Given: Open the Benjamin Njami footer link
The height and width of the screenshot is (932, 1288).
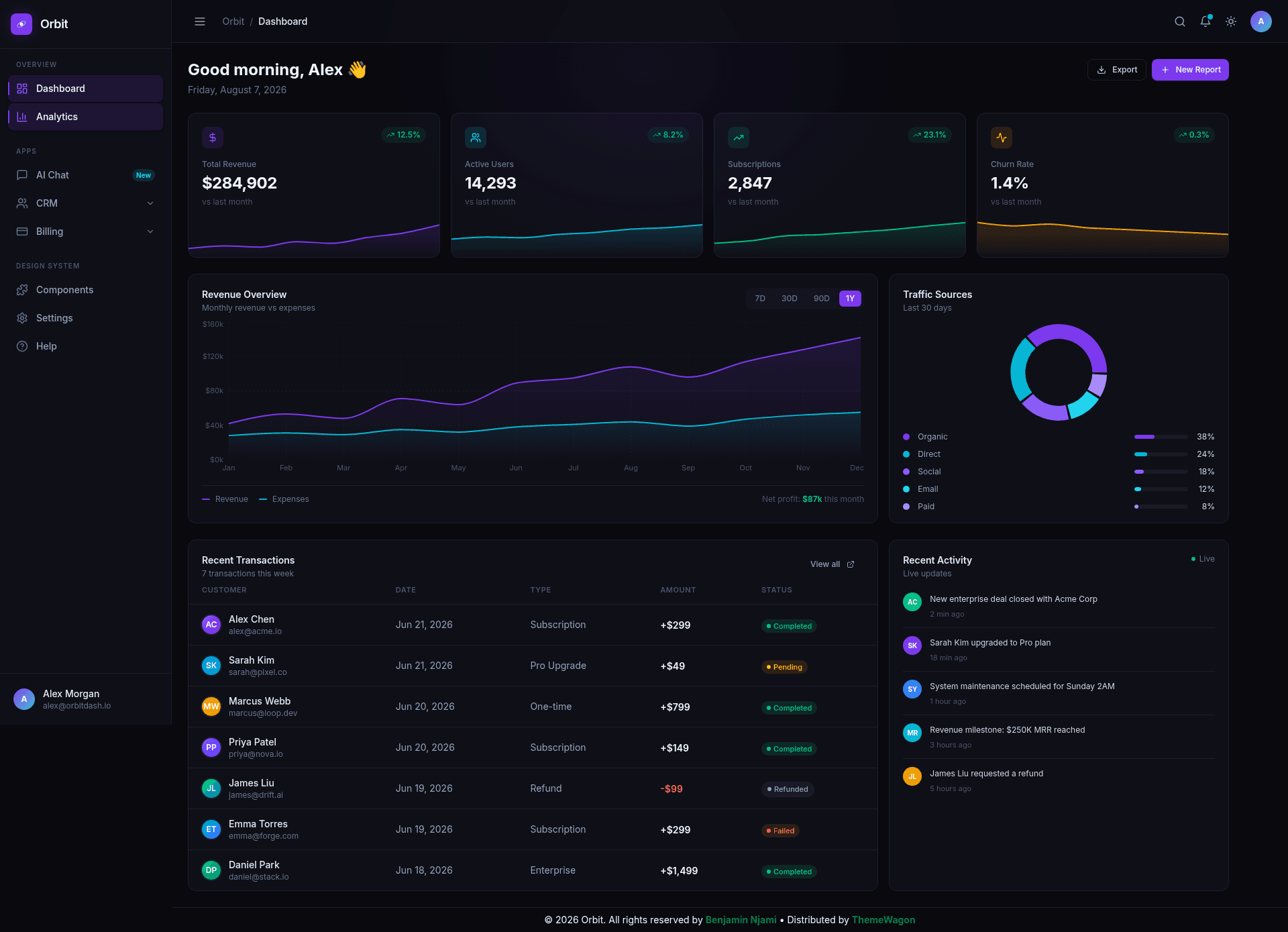Looking at the screenshot, I should (741, 920).
